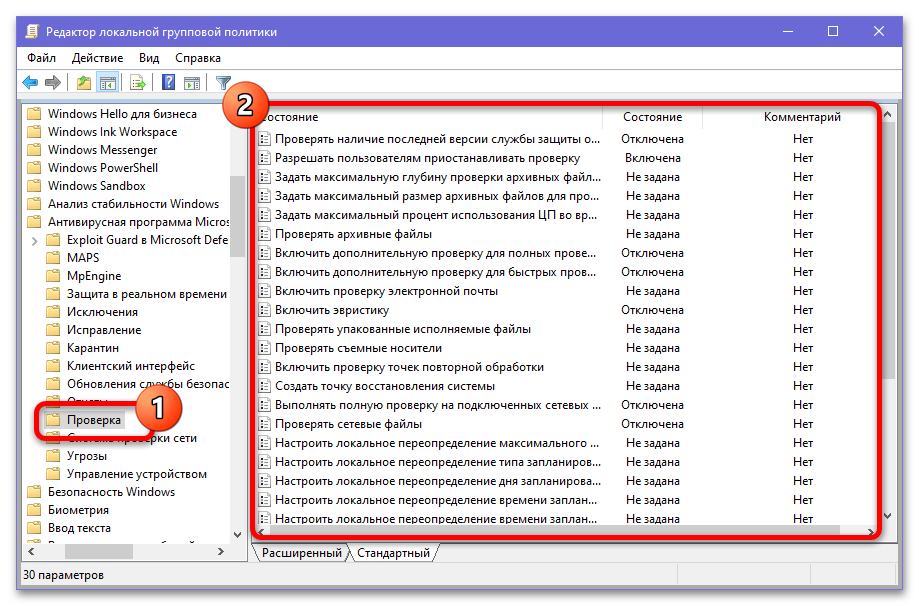The width and height of the screenshot is (919, 606).
Task: Toggle the Show/Hide action pane icon
Action: click(192, 83)
